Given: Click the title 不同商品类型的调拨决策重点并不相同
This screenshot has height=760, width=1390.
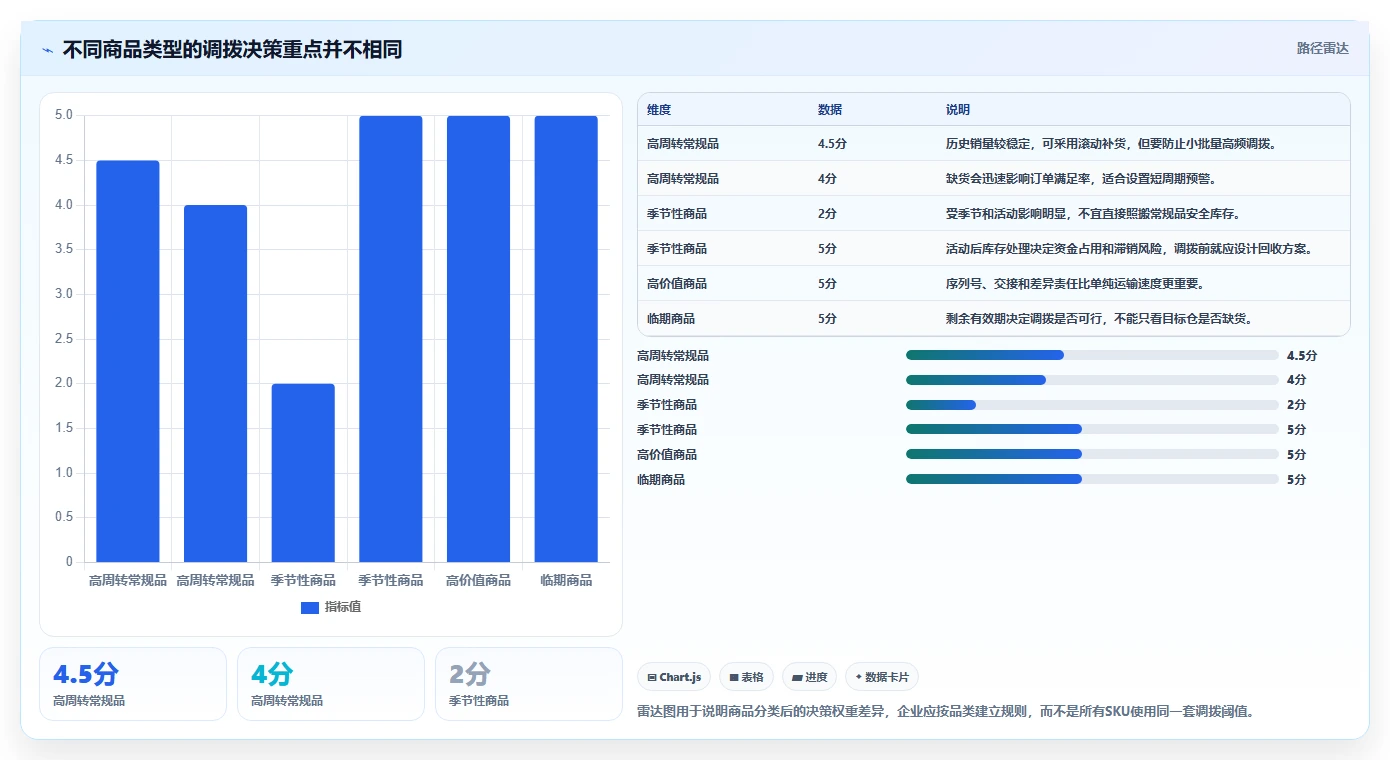Looking at the screenshot, I should pyautogui.click(x=232, y=50).
